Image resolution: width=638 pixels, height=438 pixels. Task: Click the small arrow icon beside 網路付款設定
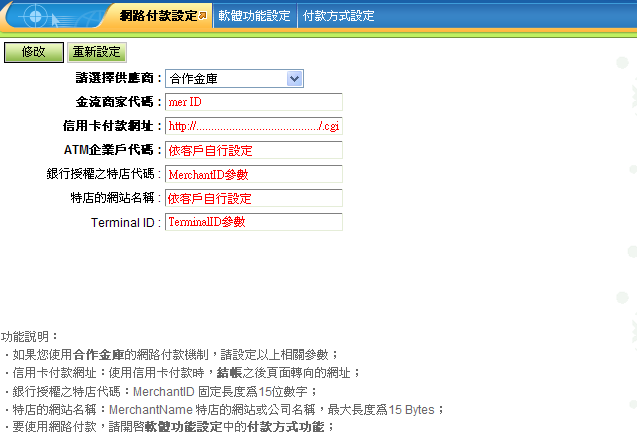tap(203, 16)
